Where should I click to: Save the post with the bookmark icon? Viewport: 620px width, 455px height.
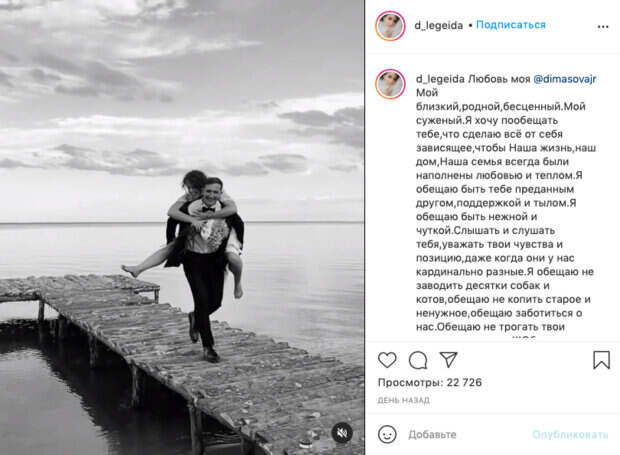tap(601, 360)
